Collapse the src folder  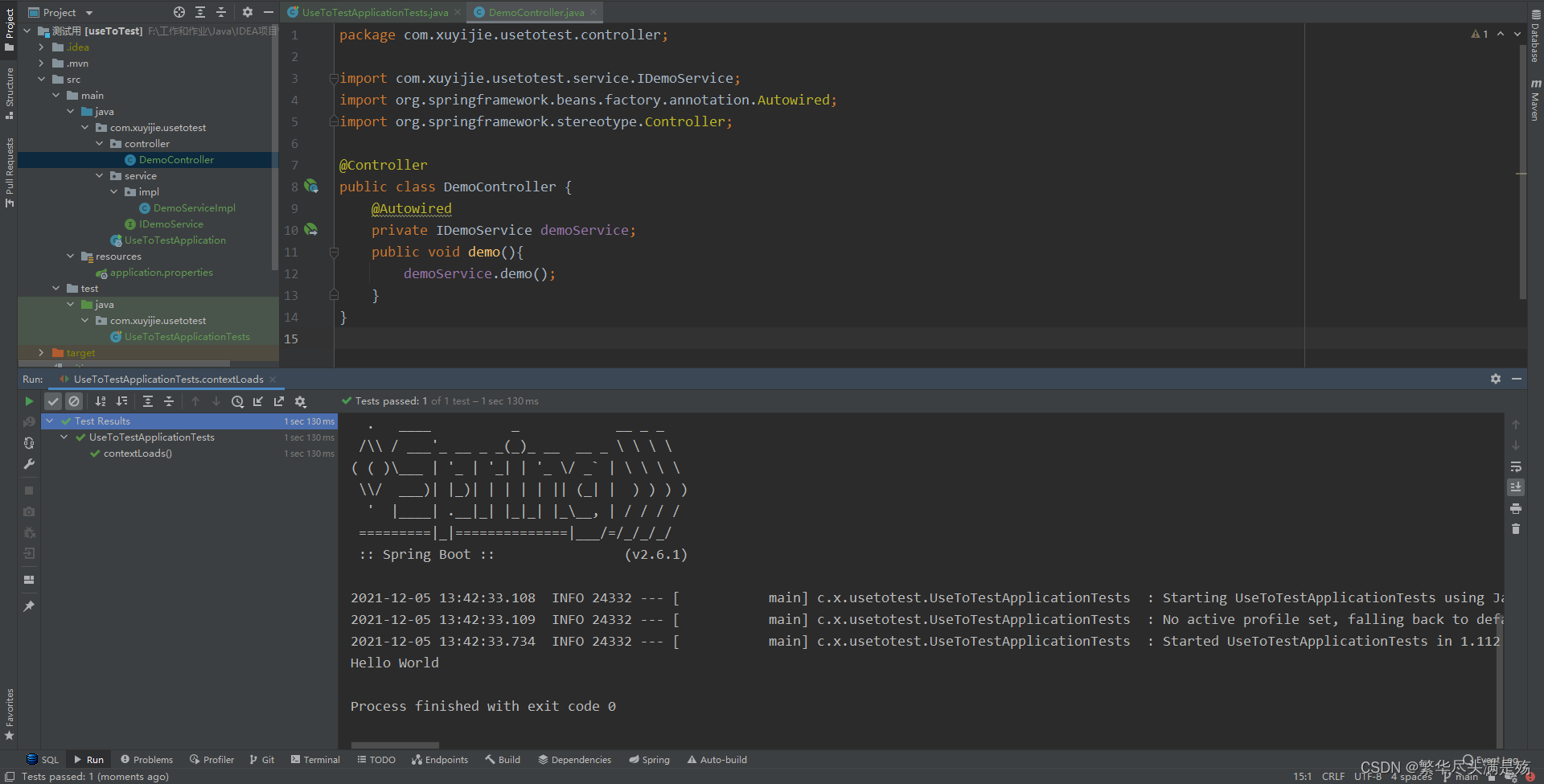(x=41, y=80)
